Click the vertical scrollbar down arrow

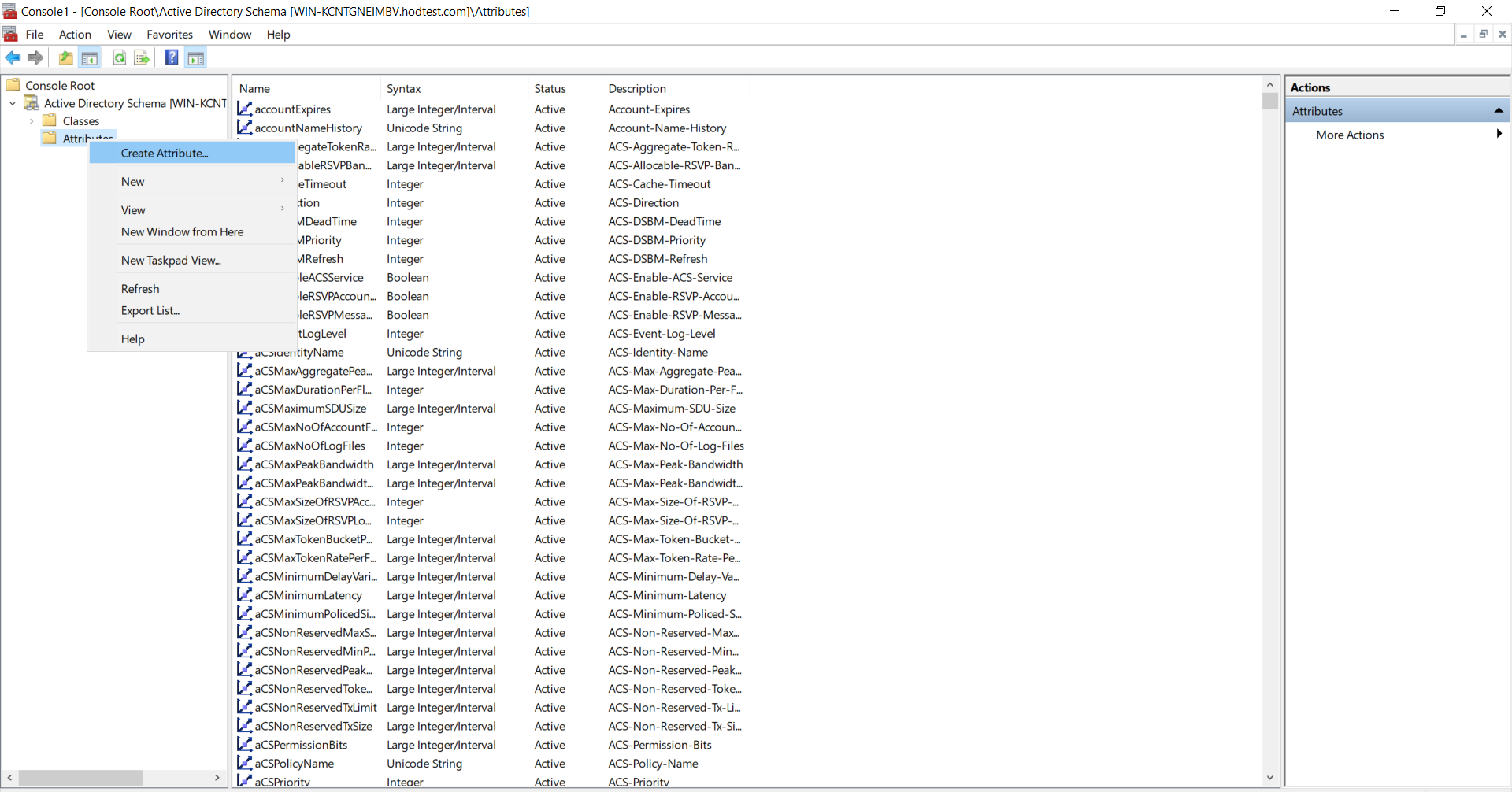tap(1269, 778)
